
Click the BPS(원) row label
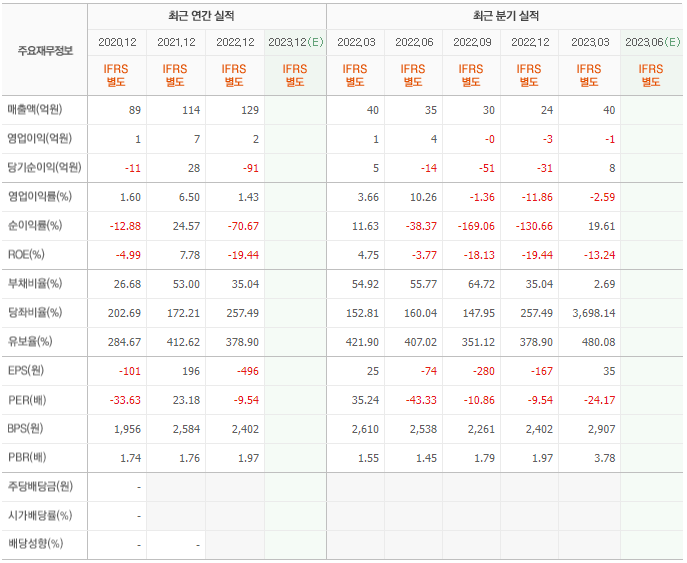click(25, 428)
